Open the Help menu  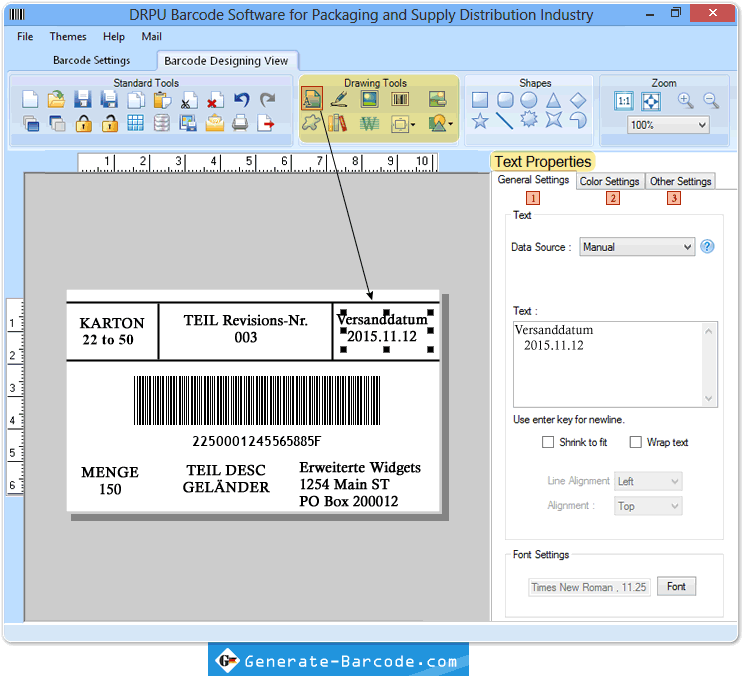click(x=114, y=37)
